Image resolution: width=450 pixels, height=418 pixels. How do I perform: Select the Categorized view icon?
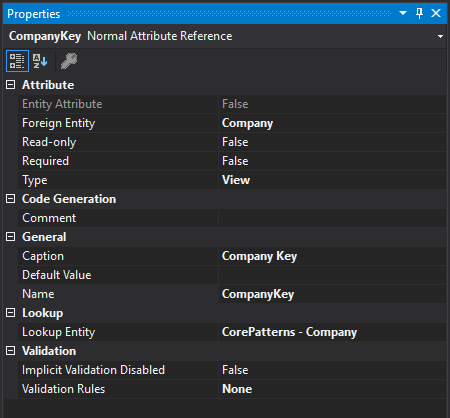coord(17,61)
